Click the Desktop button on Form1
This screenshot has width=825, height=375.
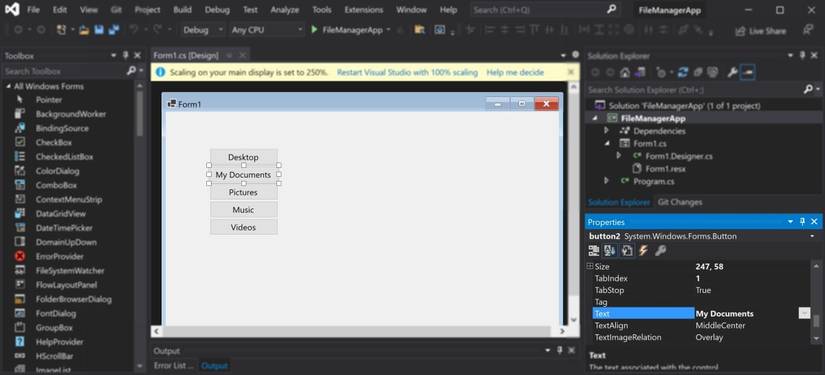(244, 157)
